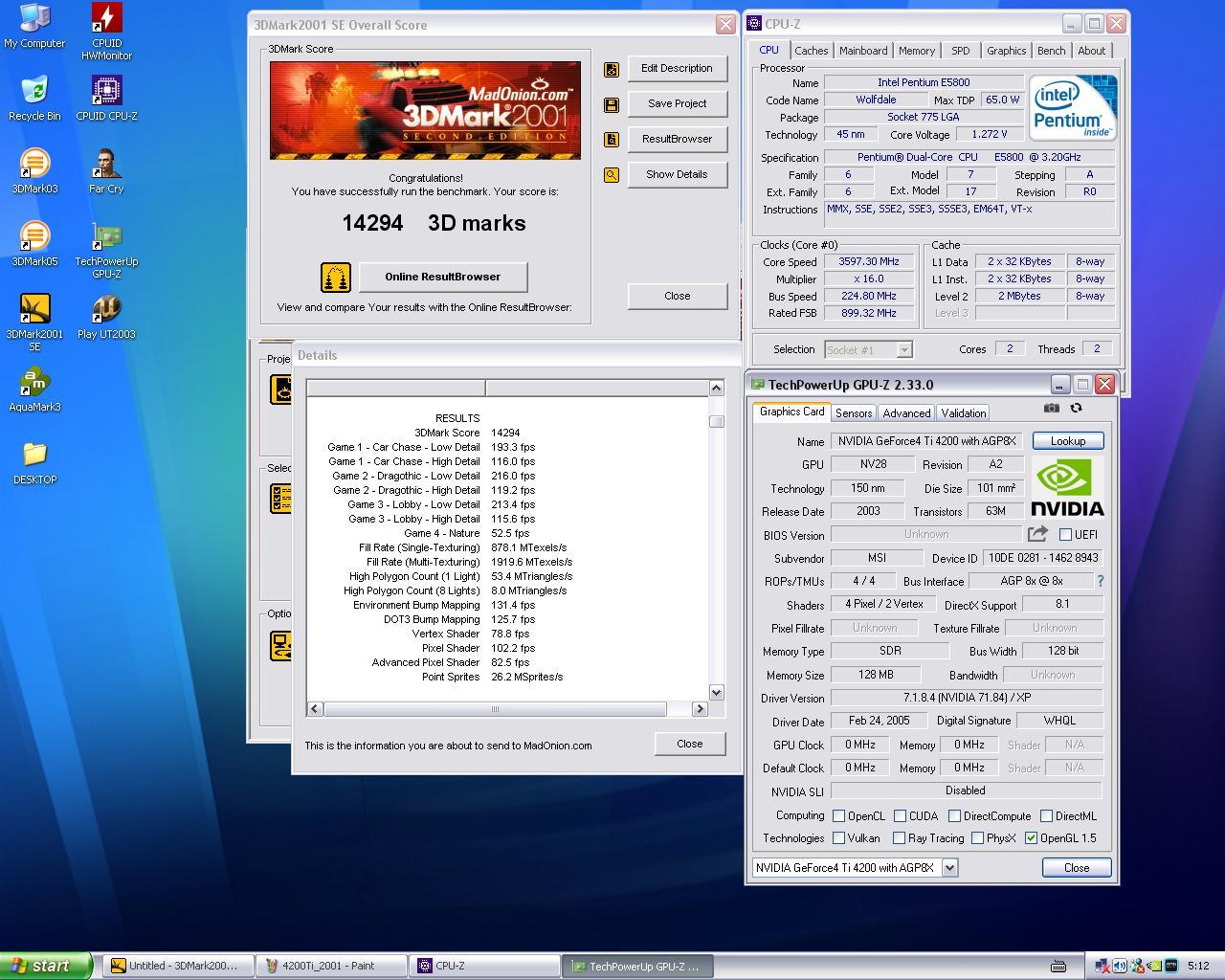The height and width of the screenshot is (980, 1225).
Task: Toggle the DirectML checkbox
Action: click(1046, 816)
